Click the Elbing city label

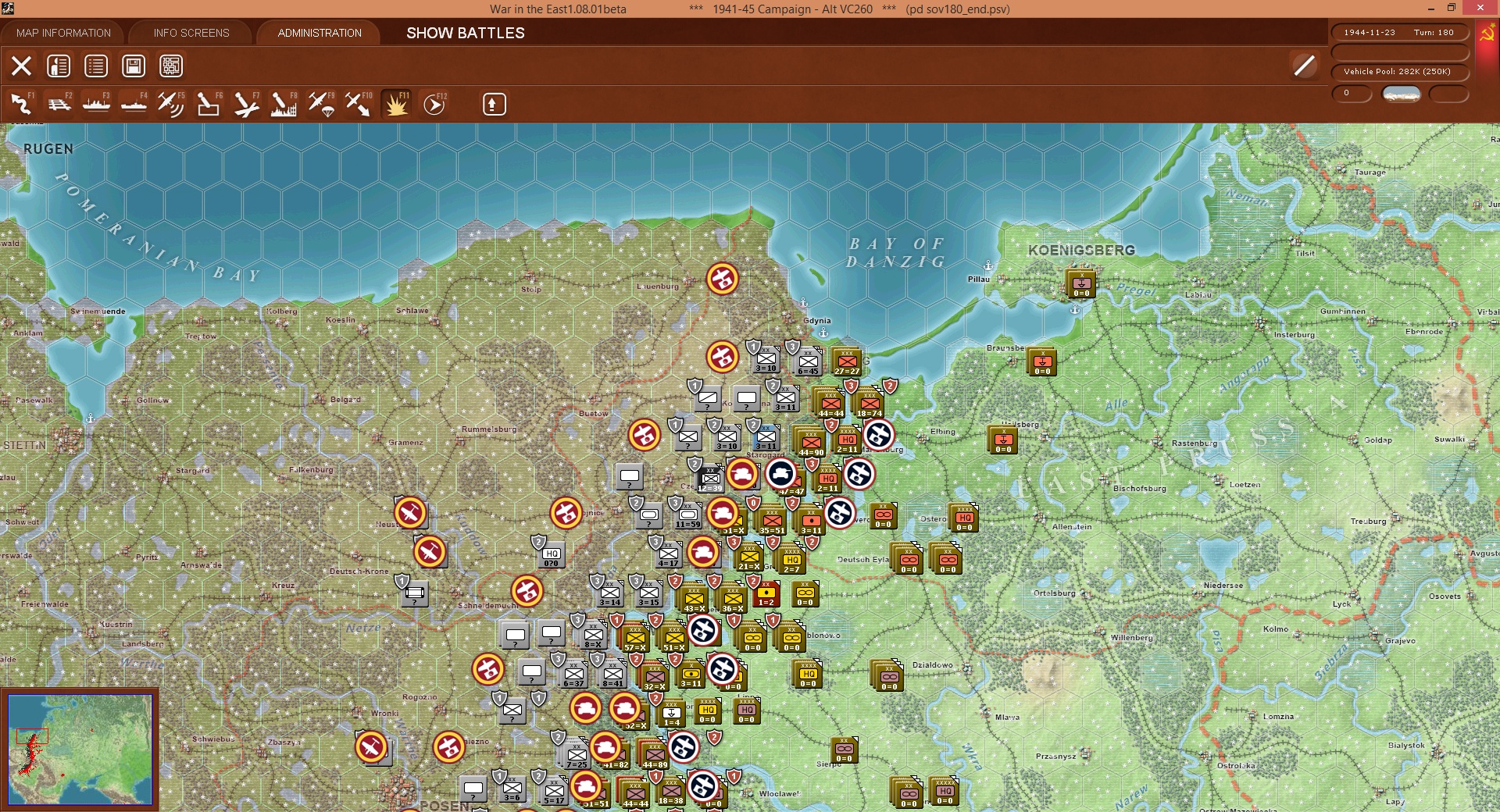pyautogui.click(x=943, y=432)
